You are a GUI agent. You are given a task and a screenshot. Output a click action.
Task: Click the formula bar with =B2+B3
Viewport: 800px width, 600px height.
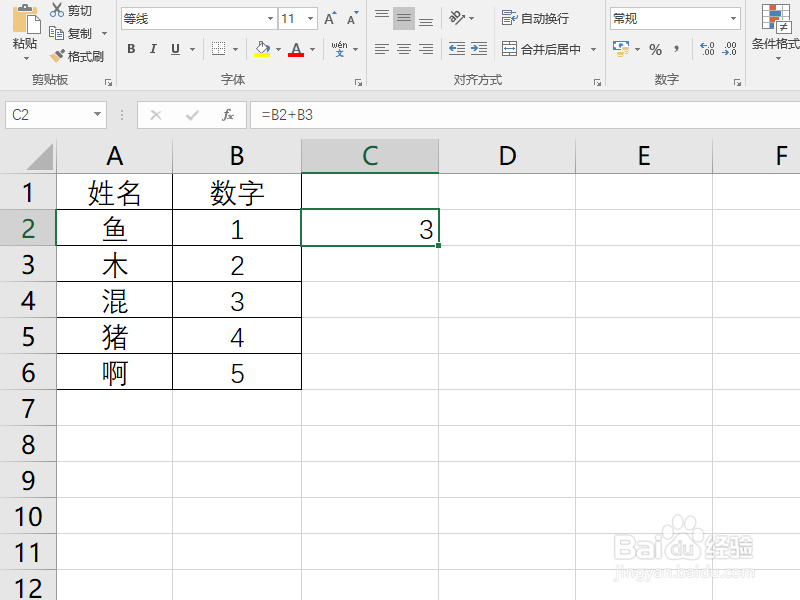tap(526, 115)
